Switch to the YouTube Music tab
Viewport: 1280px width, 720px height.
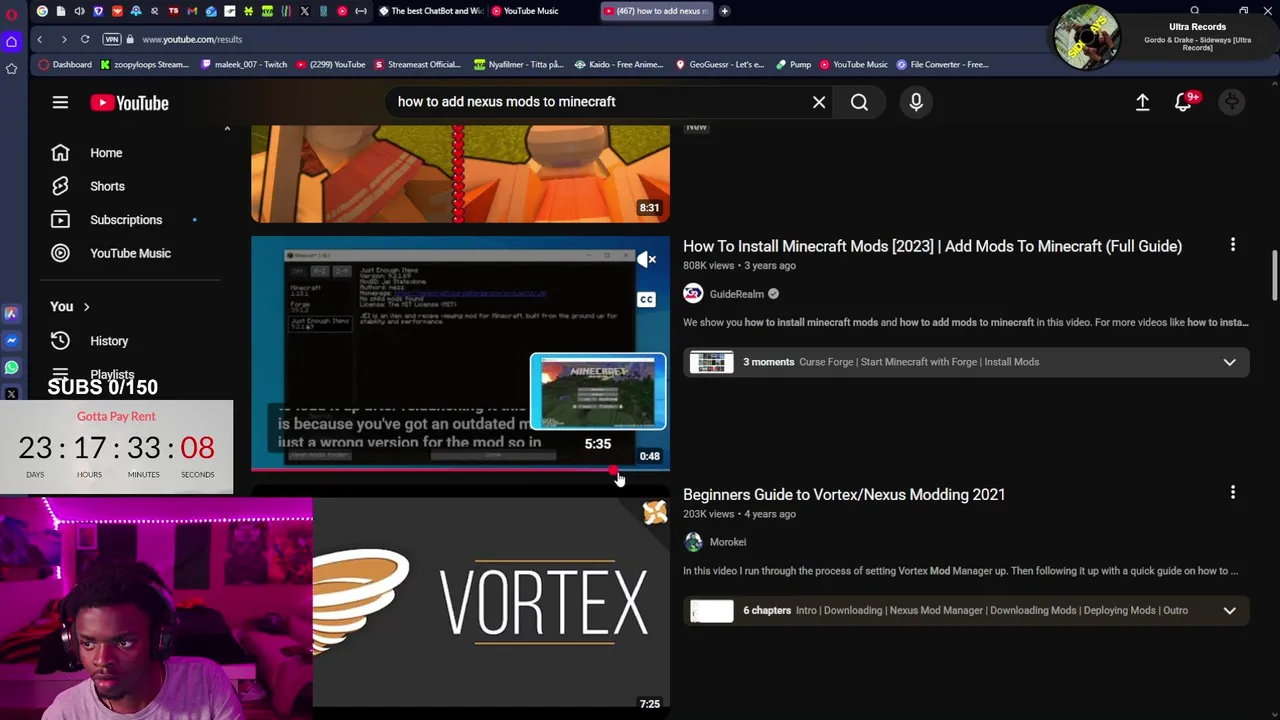point(524,11)
